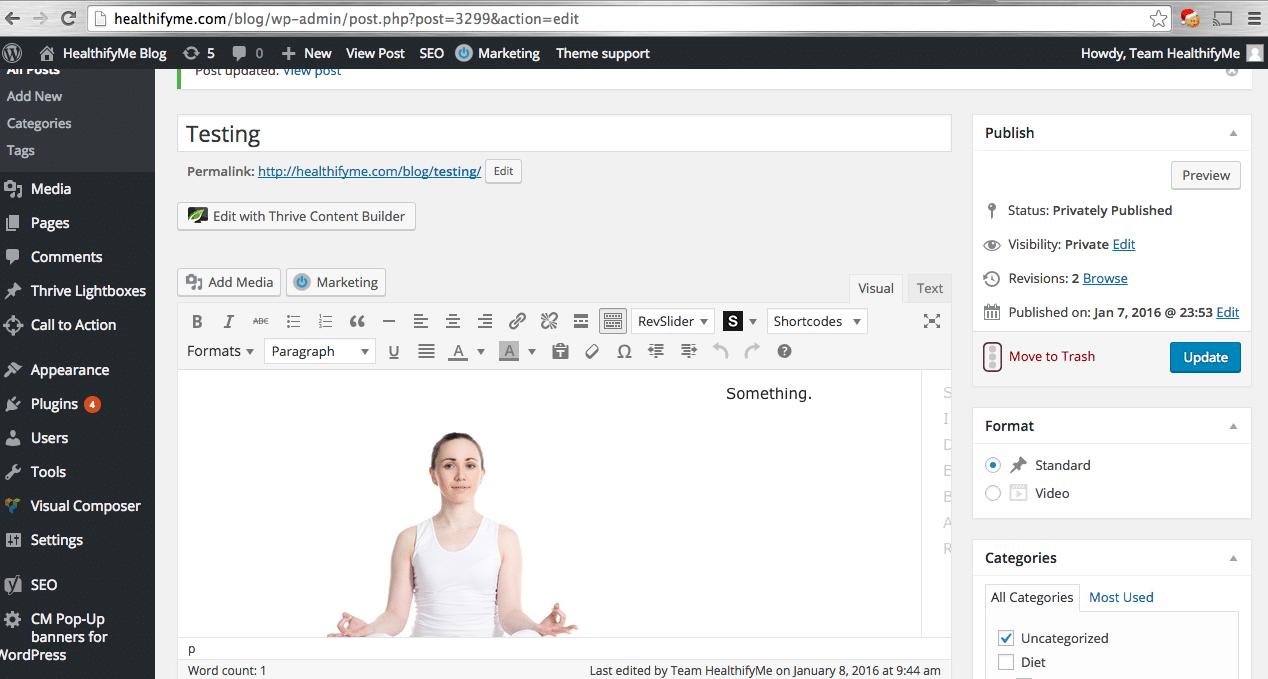Switch to the Text editor tab

[x=929, y=288]
